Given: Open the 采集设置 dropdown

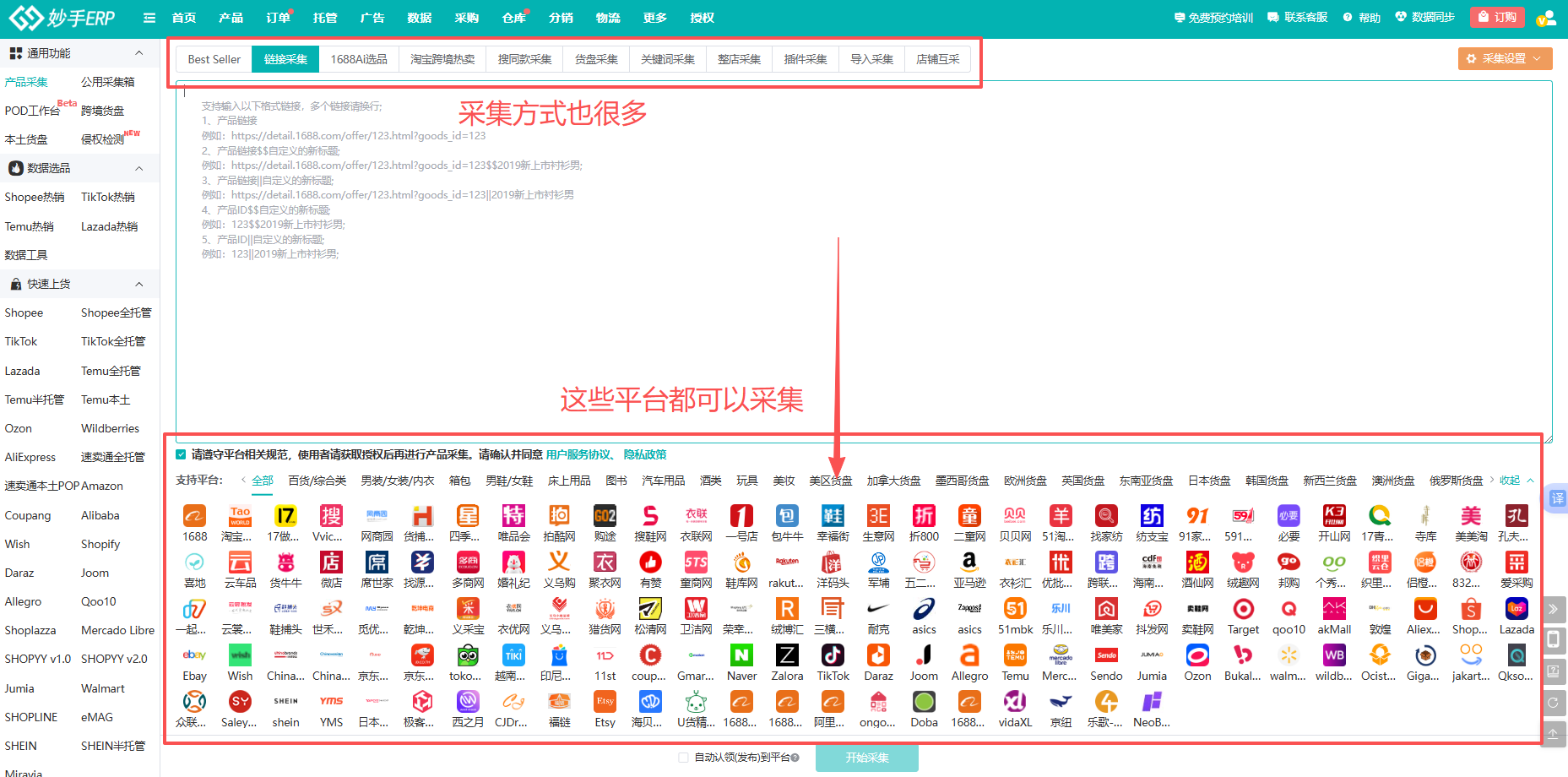Looking at the screenshot, I should 1505,58.
